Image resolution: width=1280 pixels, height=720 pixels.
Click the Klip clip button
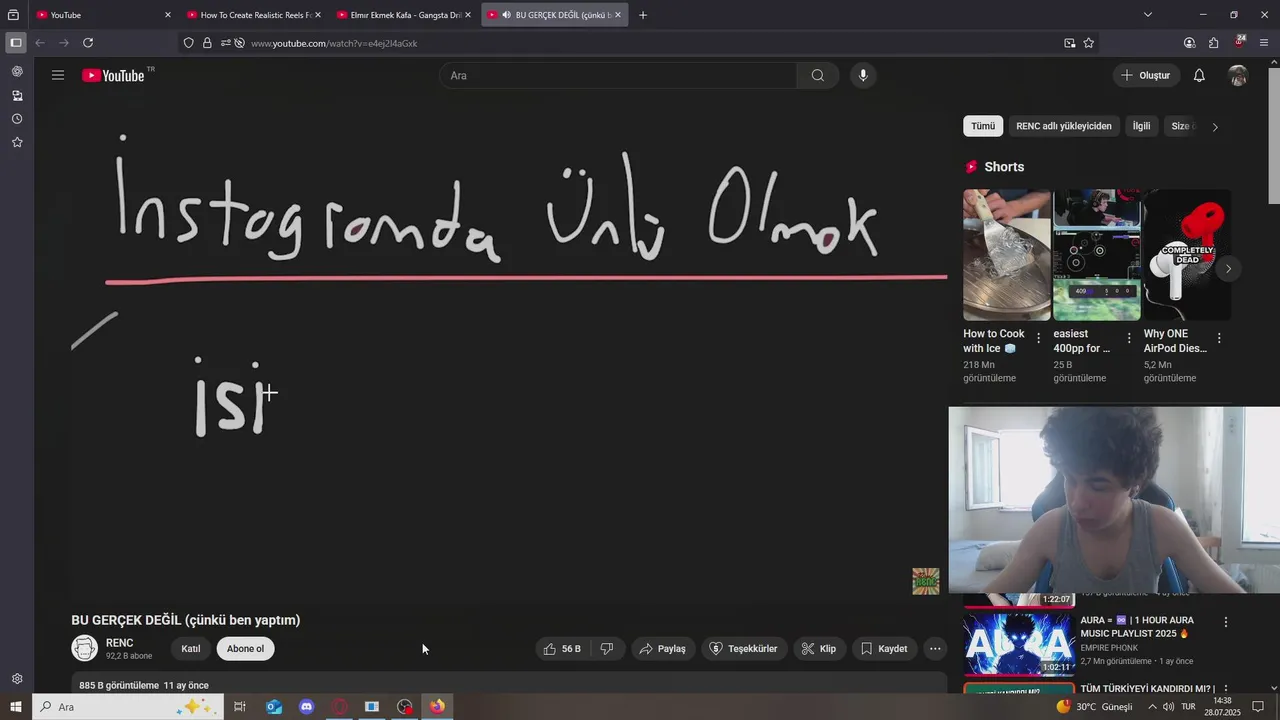(818, 649)
